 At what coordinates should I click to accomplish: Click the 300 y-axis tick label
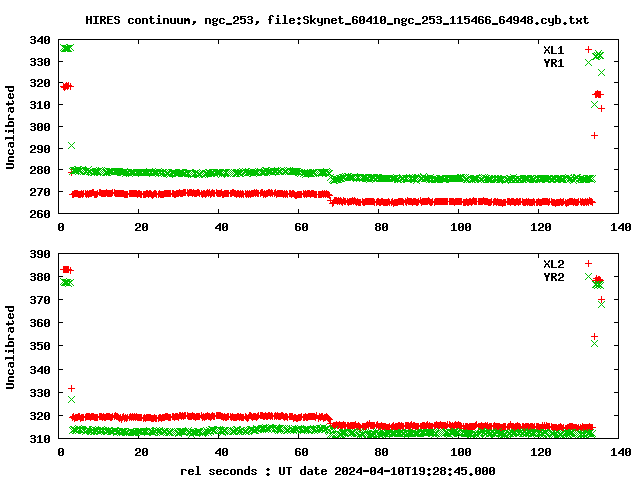pos(40,127)
